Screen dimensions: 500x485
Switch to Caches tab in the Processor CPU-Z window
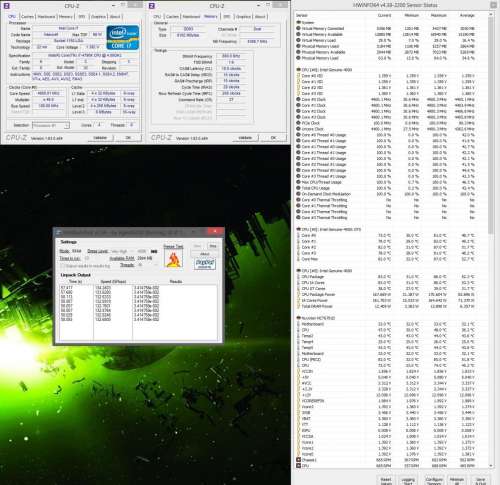27,16
